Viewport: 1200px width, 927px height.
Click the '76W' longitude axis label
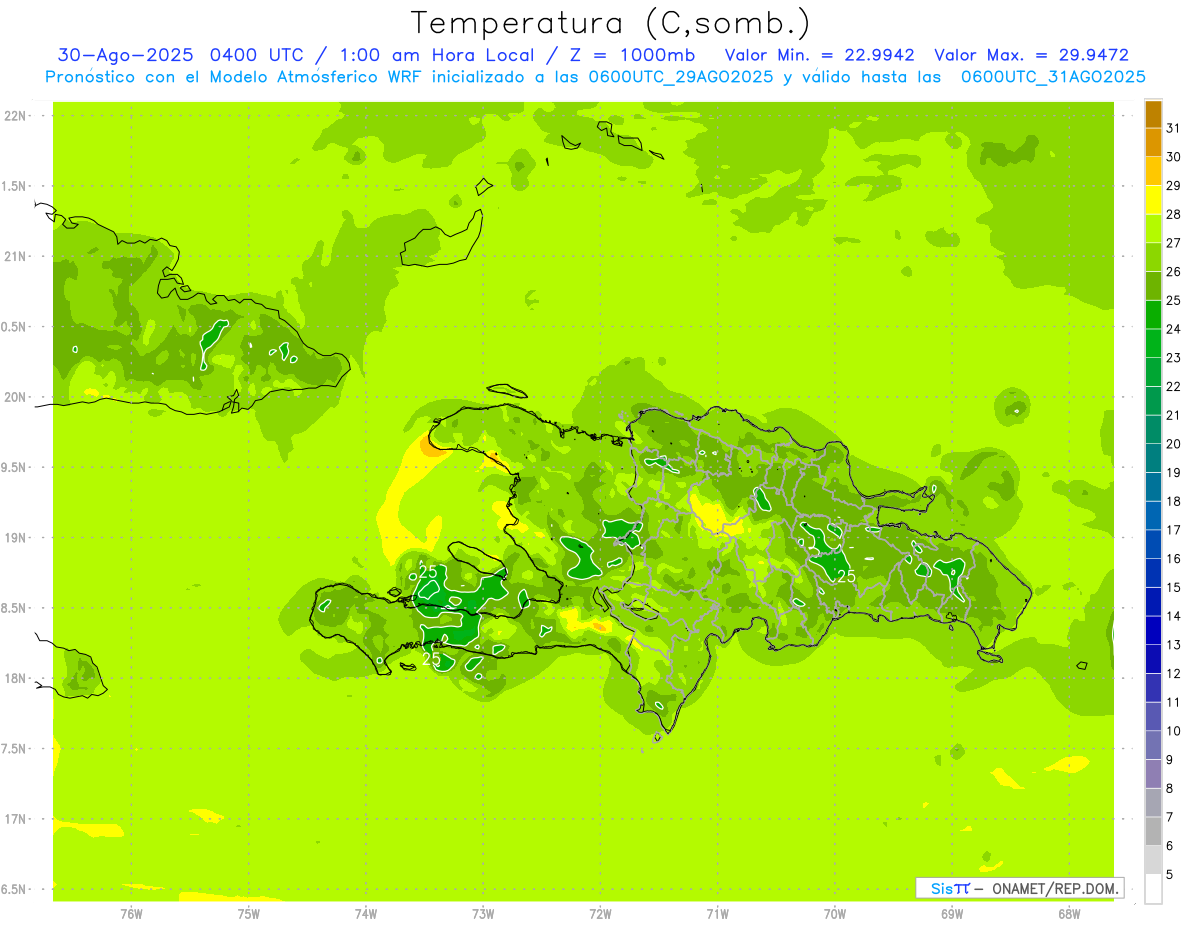[x=131, y=913]
